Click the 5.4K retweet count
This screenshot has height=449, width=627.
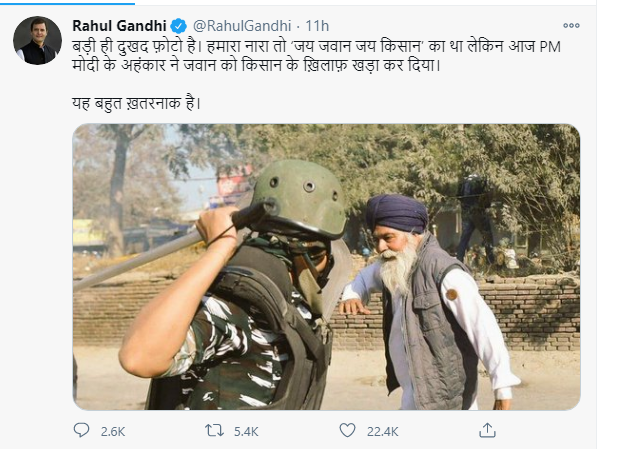pyautogui.click(x=246, y=431)
